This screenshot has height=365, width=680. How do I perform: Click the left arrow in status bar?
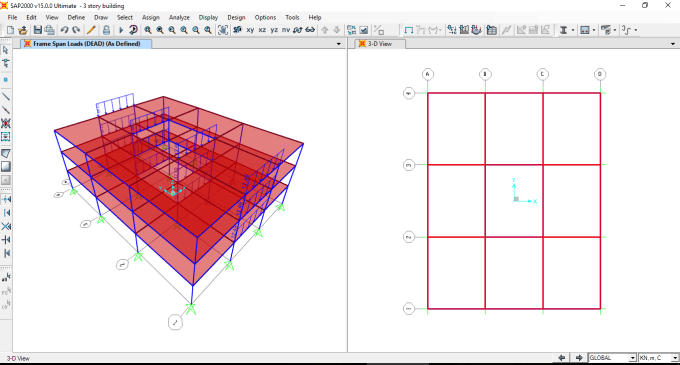[562, 358]
